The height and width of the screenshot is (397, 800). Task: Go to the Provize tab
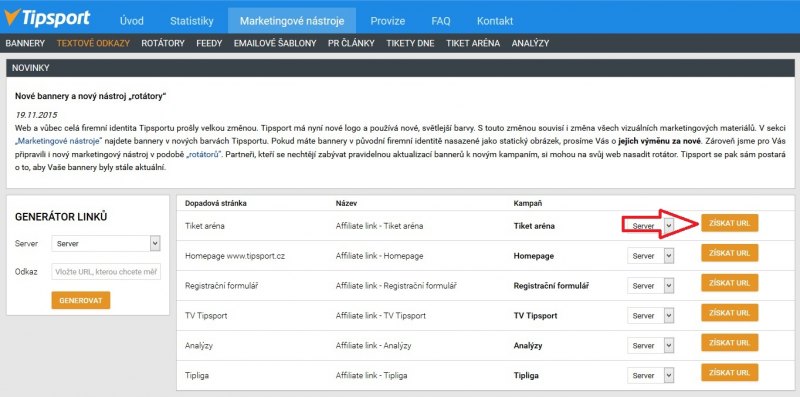(388, 21)
